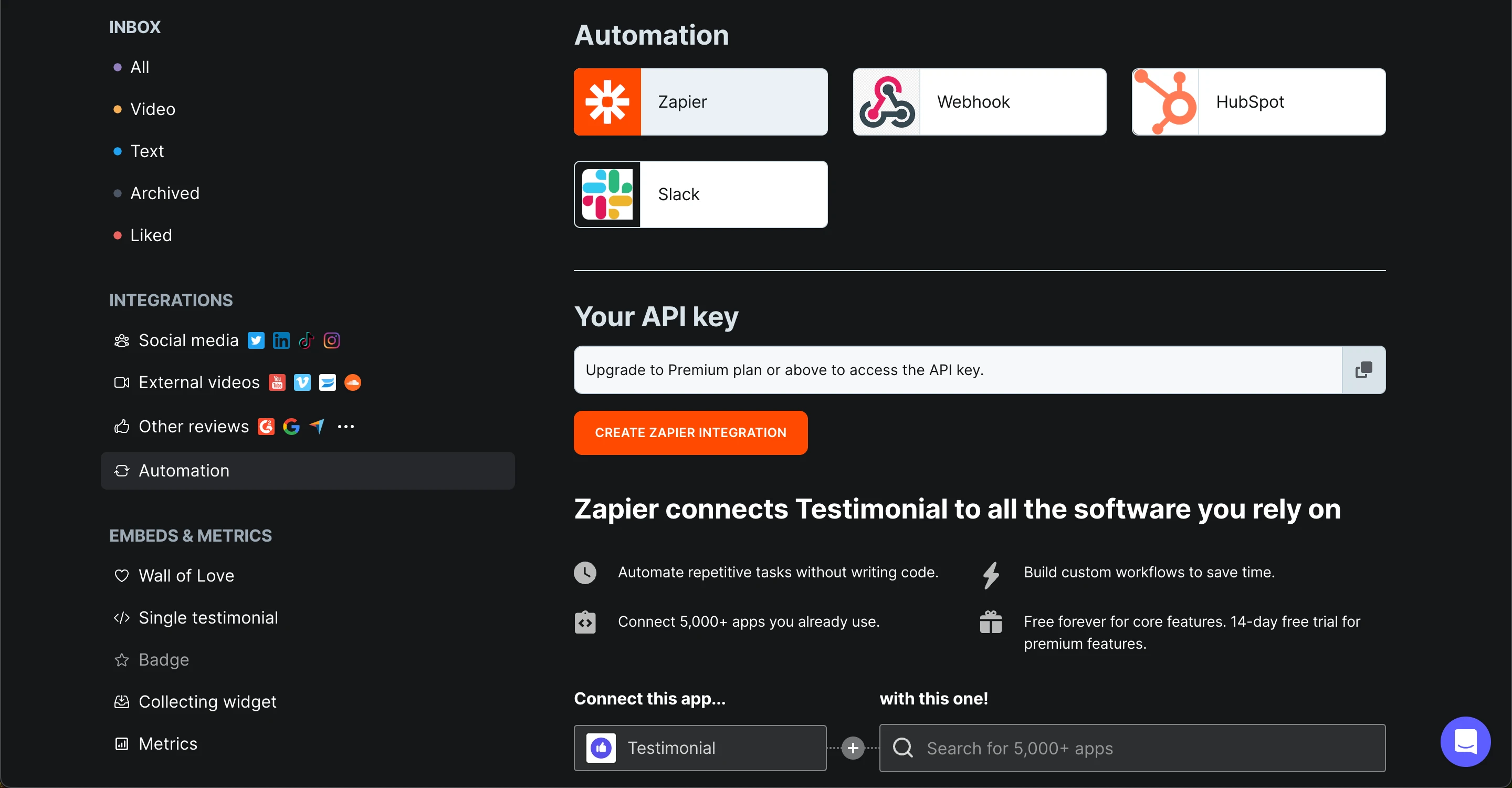This screenshot has width=1512, height=788.
Task: Select the HubSpot automation card
Action: [x=1258, y=102]
